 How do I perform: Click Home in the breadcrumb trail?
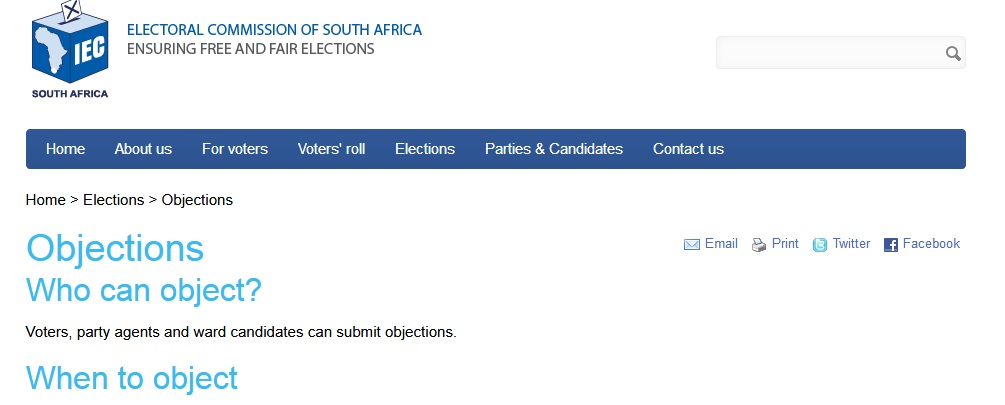click(45, 200)
